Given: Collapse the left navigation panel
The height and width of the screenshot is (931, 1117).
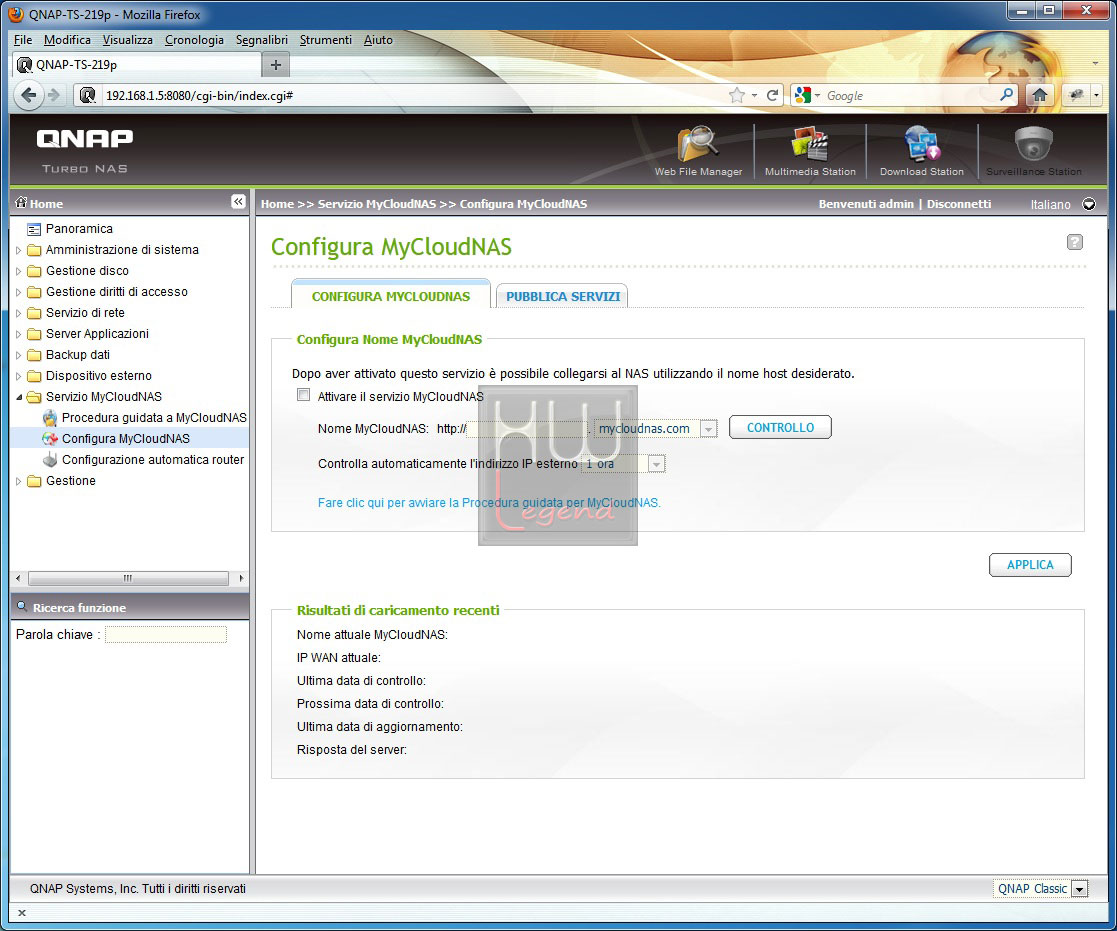Looking at the screenshot, I should [238, 202].
